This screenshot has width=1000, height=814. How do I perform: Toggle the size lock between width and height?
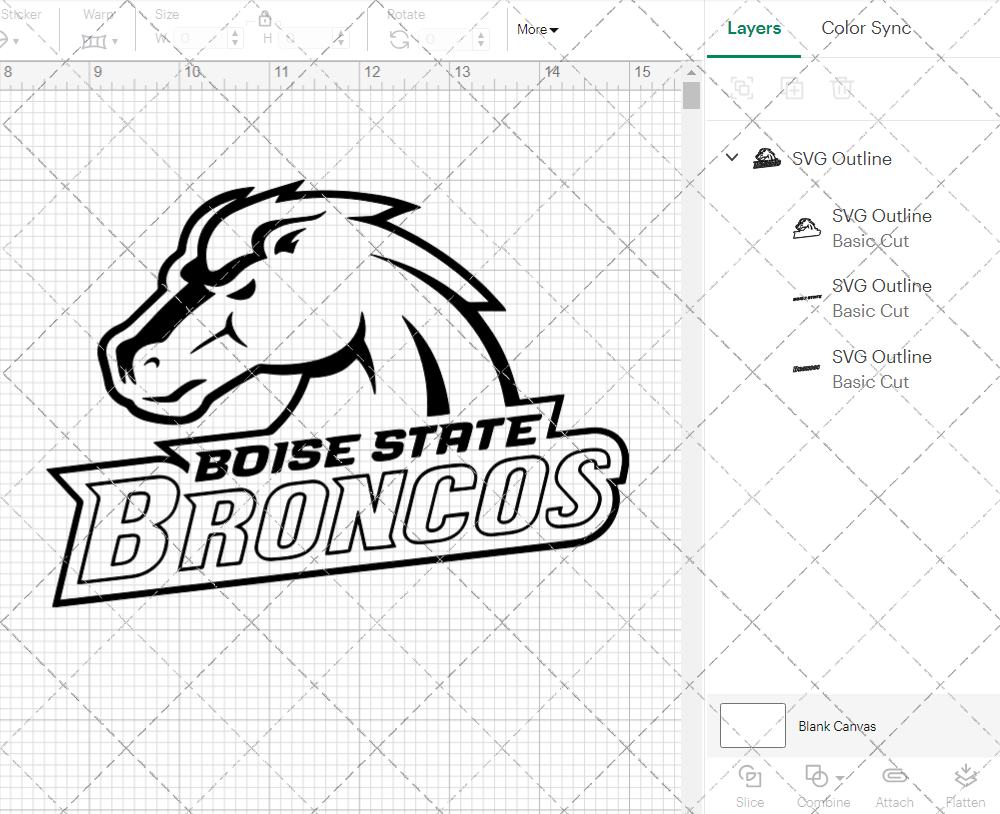[x=266, y=18]
